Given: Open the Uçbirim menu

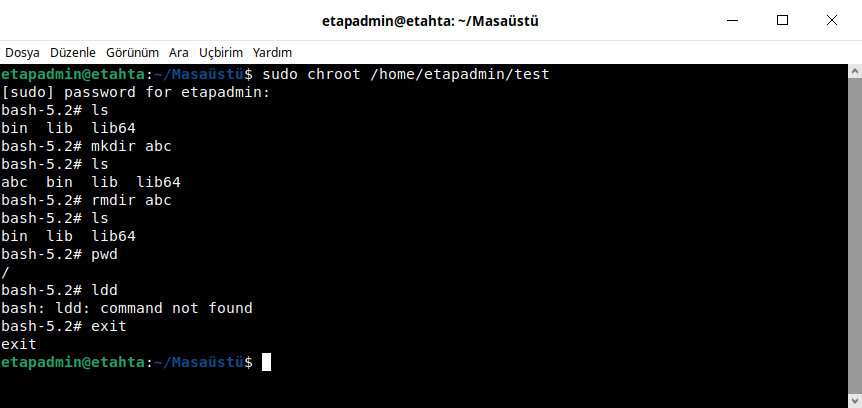Looking at the screenshot, I should pos(221,52).
